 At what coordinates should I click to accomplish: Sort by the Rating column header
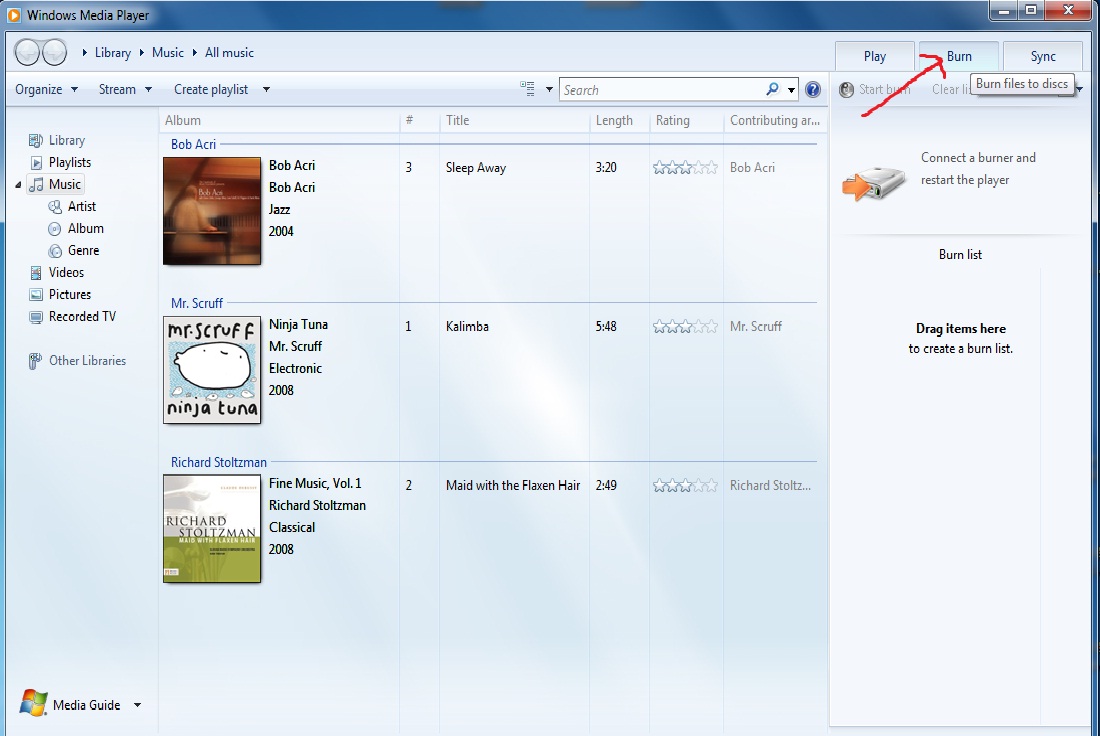click(x=687, y=120)
